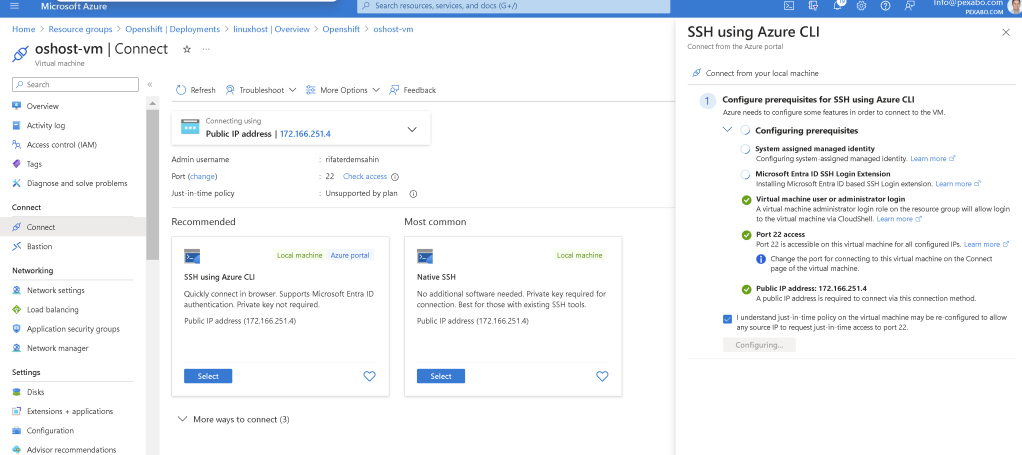The image size is (1022, 455).
Task: Click the Overview sidebar icon
Action: pos(16,106)
